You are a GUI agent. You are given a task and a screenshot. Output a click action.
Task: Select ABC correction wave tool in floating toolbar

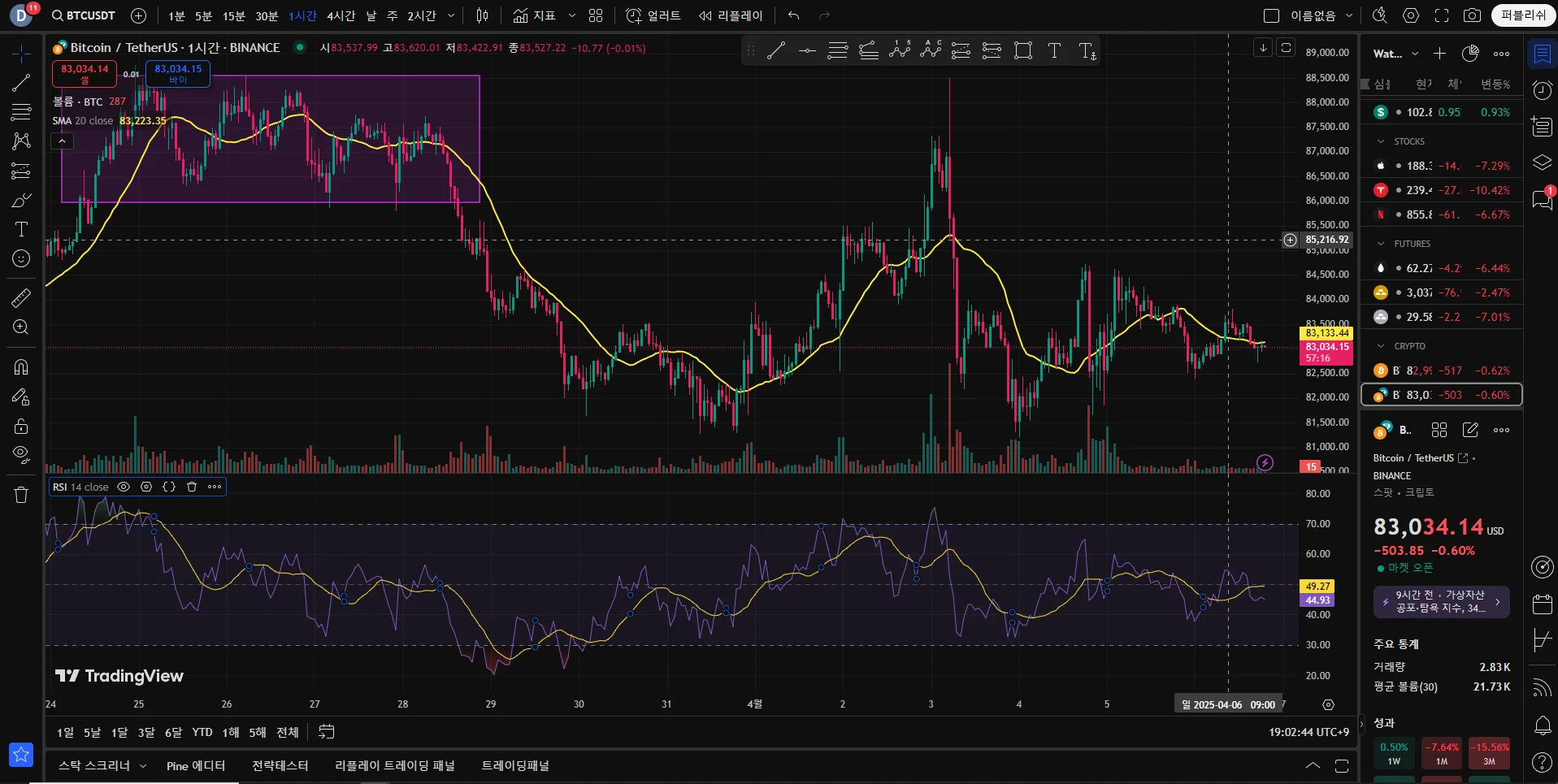click(931, 51)
